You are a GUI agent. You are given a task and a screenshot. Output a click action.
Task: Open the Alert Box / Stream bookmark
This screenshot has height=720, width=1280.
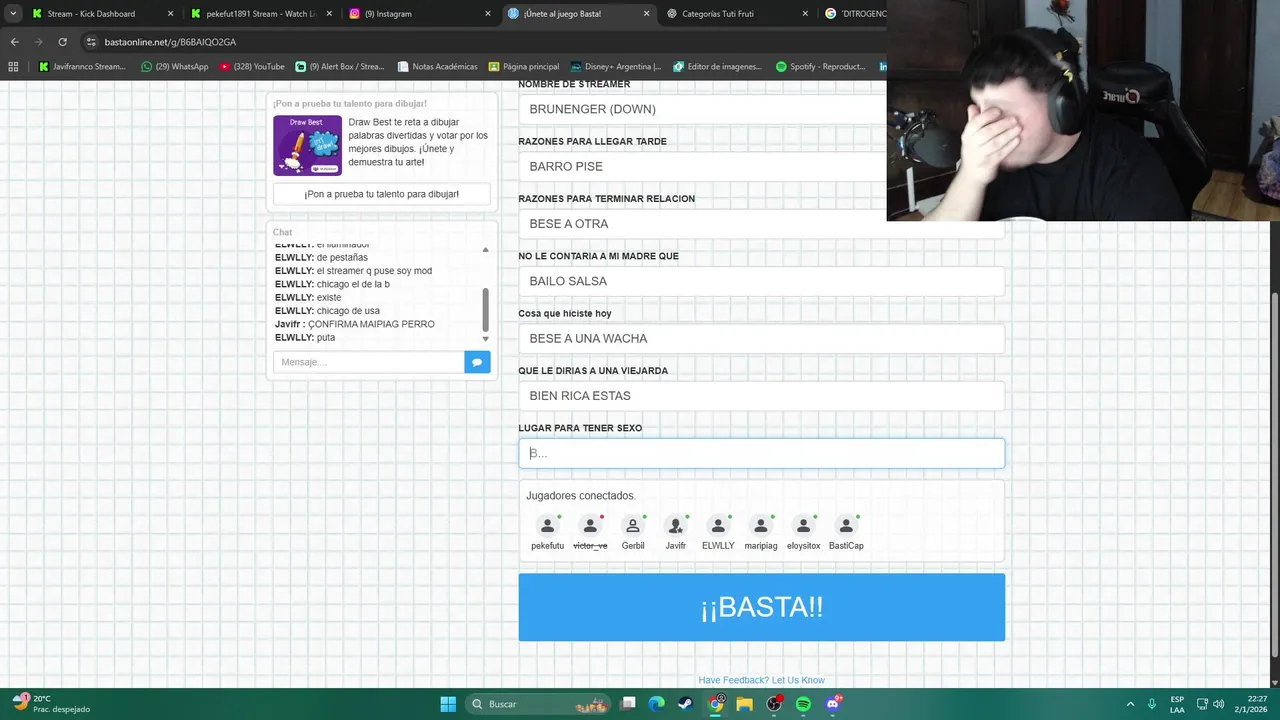pos(340,67)
